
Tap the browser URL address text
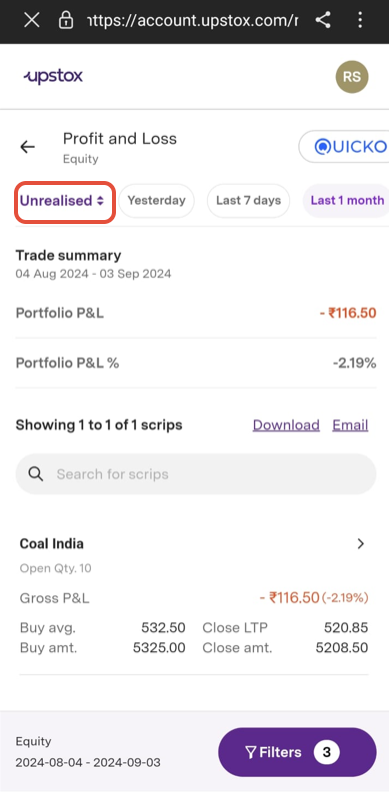coord(193,21)
